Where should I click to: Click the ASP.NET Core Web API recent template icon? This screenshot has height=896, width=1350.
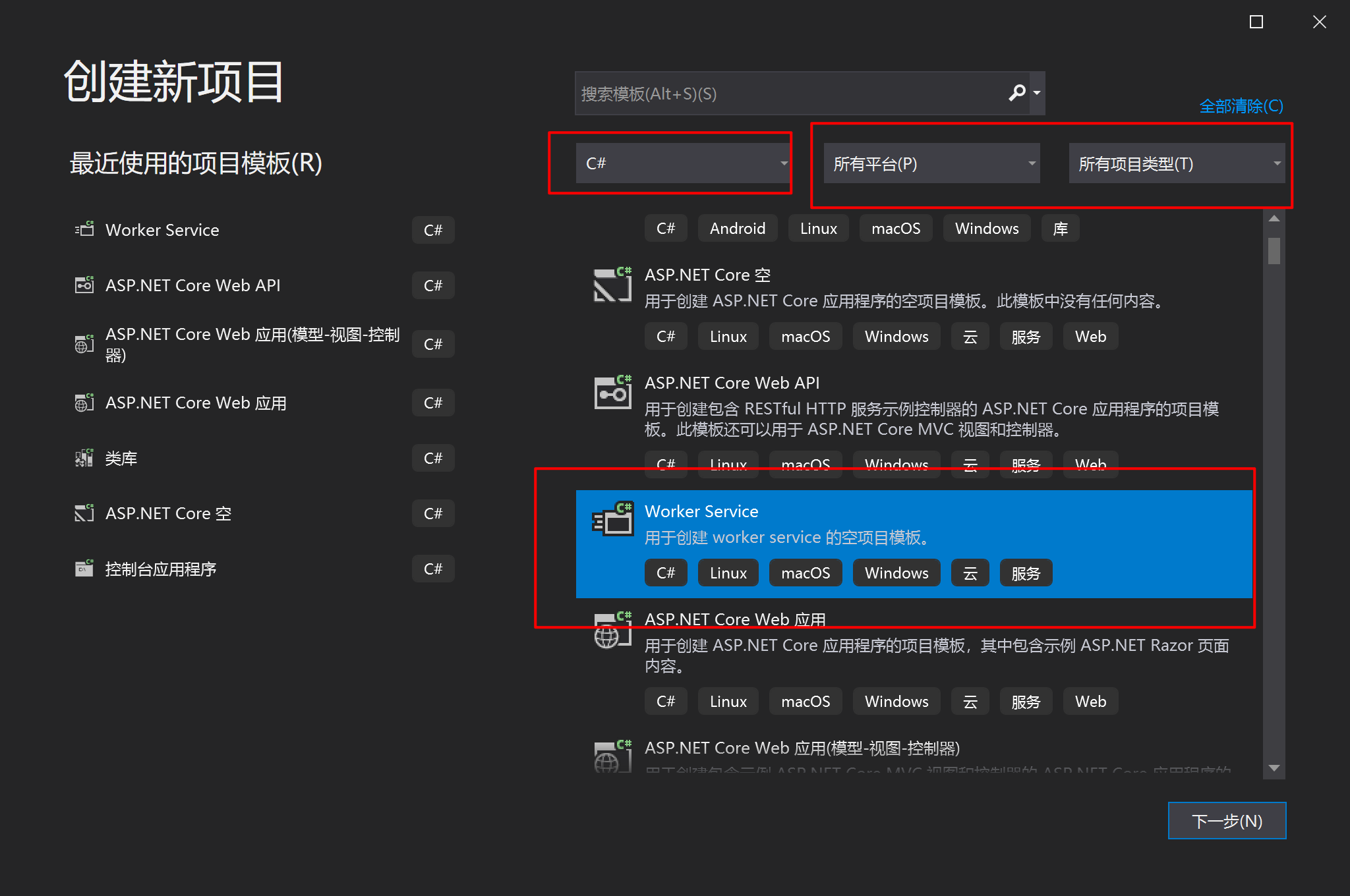(x=84, y=285)
